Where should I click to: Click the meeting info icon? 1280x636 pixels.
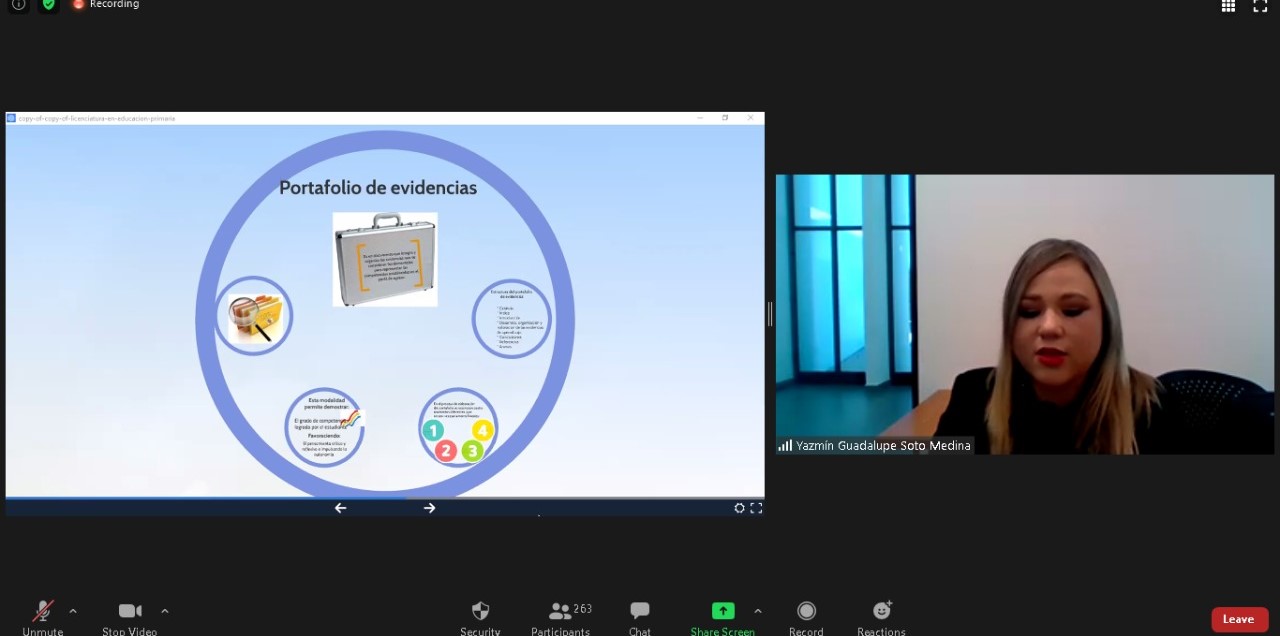[18, 5]
